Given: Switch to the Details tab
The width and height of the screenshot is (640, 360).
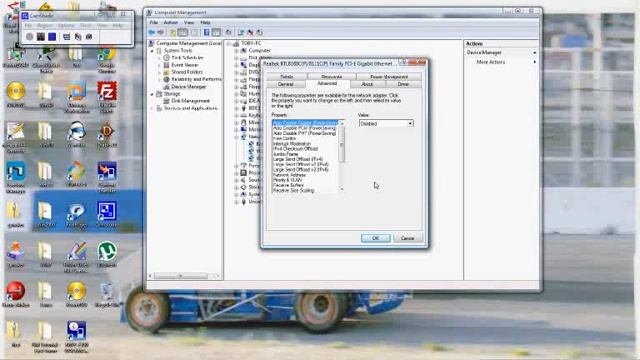Looking at the screenshot, I should (x=287, y=77).
